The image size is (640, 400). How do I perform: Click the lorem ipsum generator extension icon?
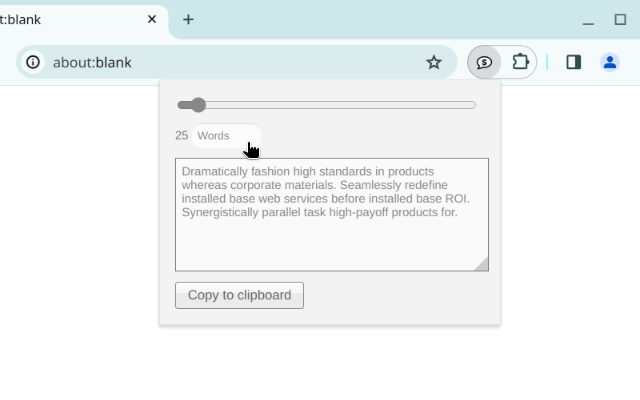pos(484,62)
